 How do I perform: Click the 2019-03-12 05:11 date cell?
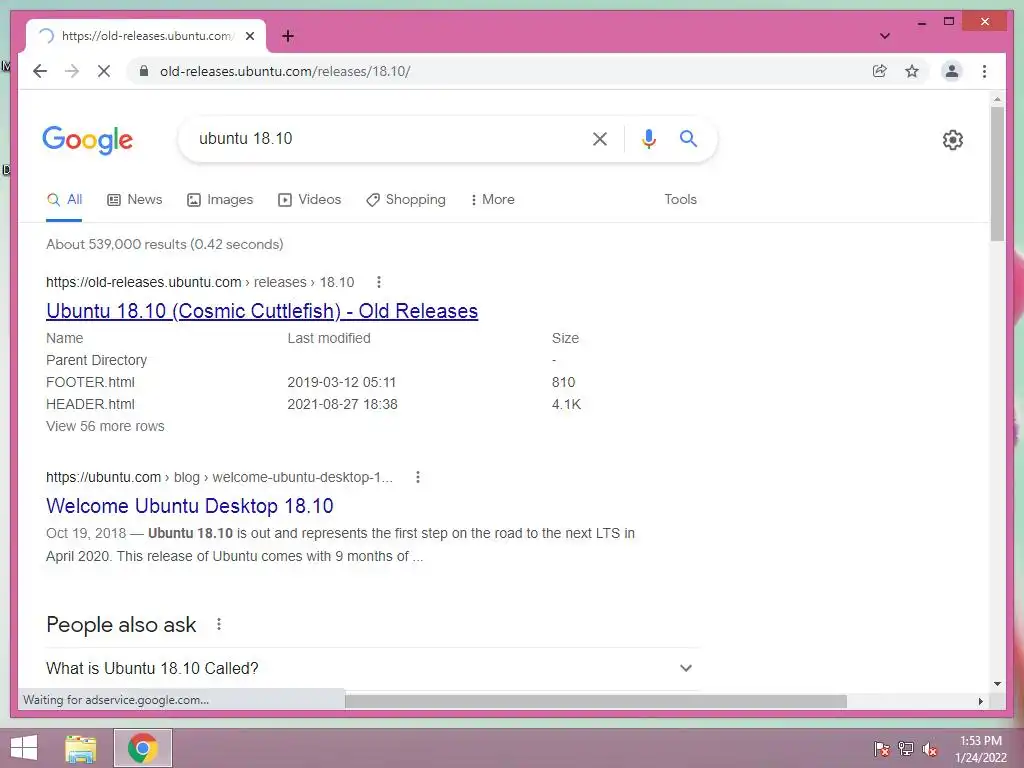click(342, 382)
